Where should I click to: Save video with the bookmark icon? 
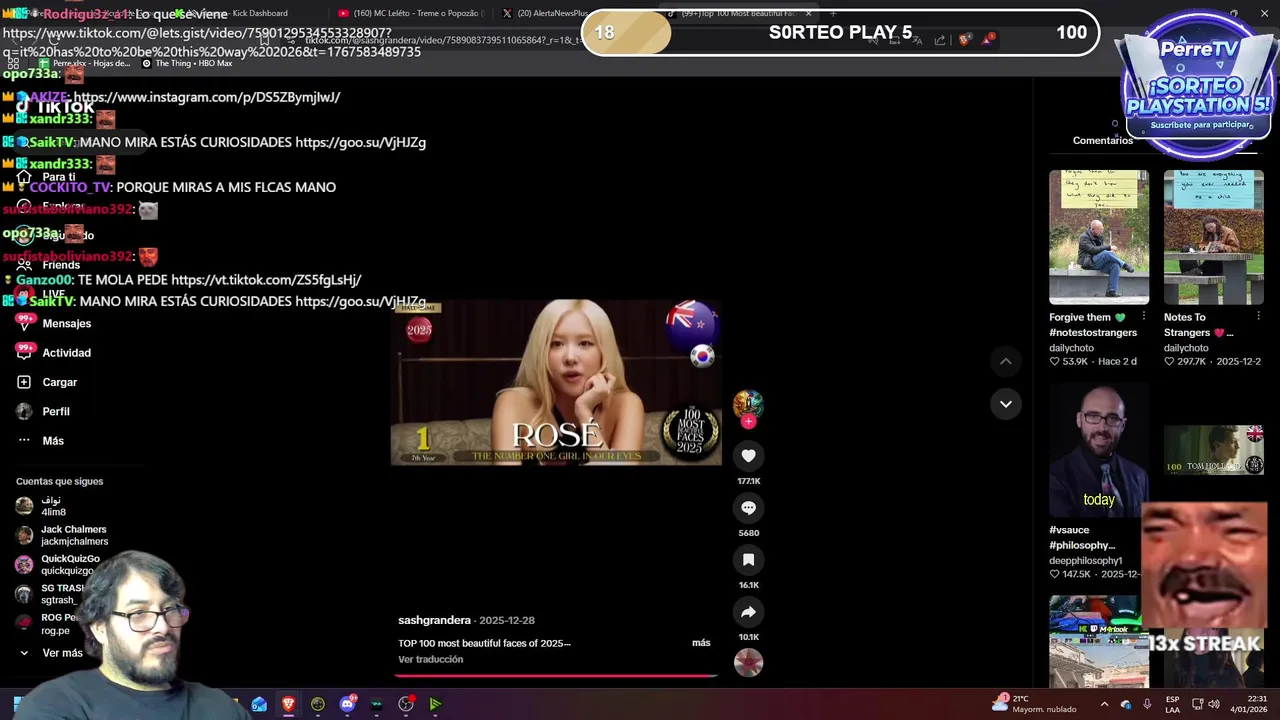click(x=748, y=560)
